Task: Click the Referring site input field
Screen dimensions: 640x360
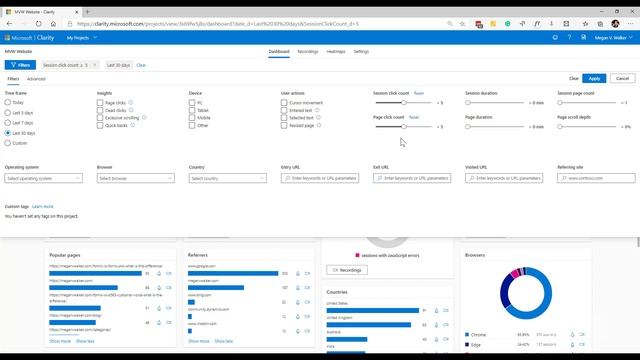Action: 596,178
